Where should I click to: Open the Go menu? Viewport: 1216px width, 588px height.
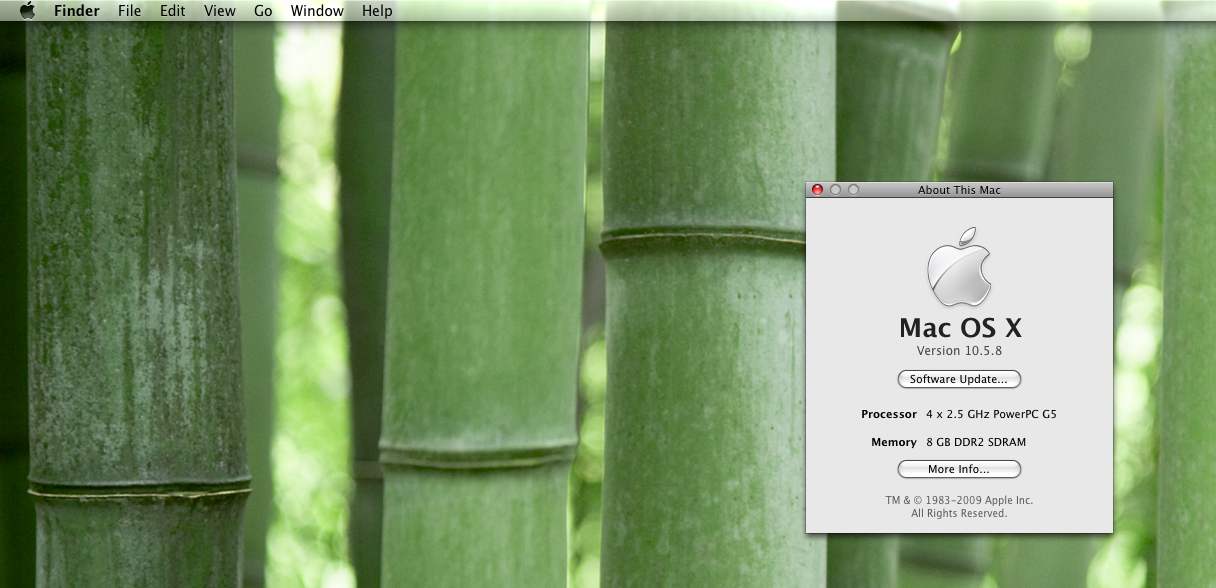coord(263,11)
